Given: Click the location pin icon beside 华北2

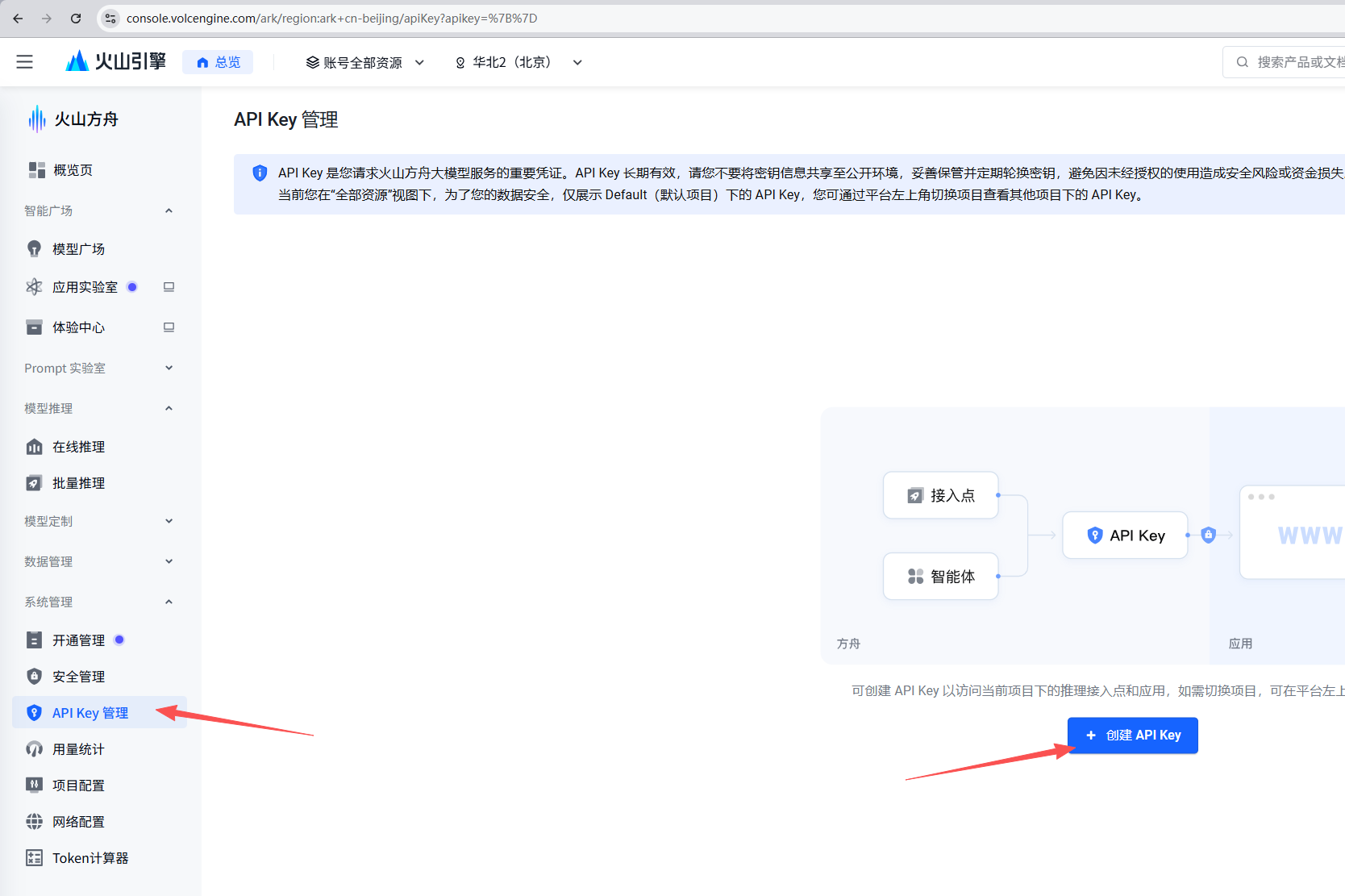Looking at the screenshot, I should point(460,63).
